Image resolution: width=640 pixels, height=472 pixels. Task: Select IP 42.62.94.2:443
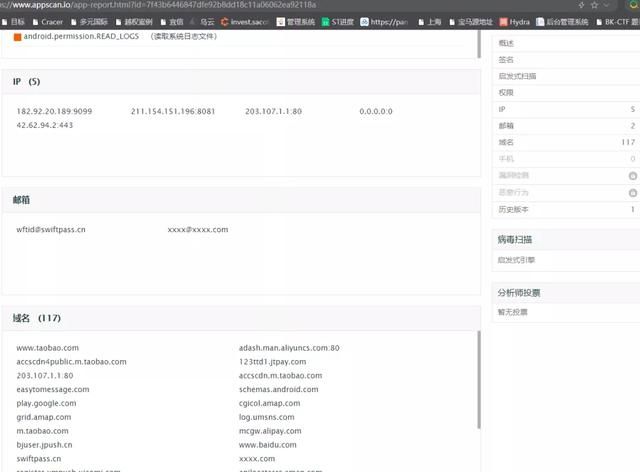tap(44, 125)
